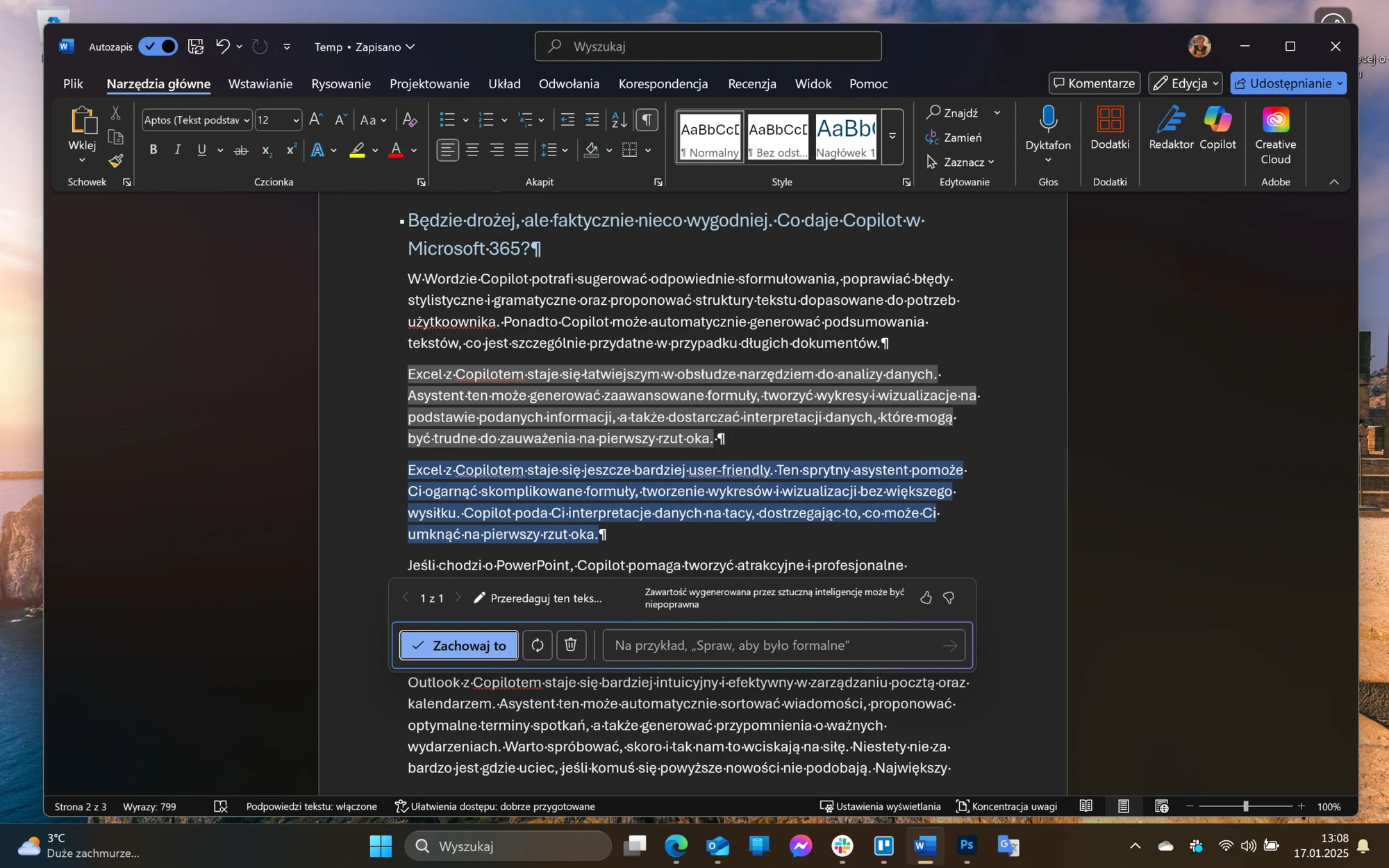1389x868 pixels.
Task: Switch to the Projektowanie tab
Action: (429, 84)
